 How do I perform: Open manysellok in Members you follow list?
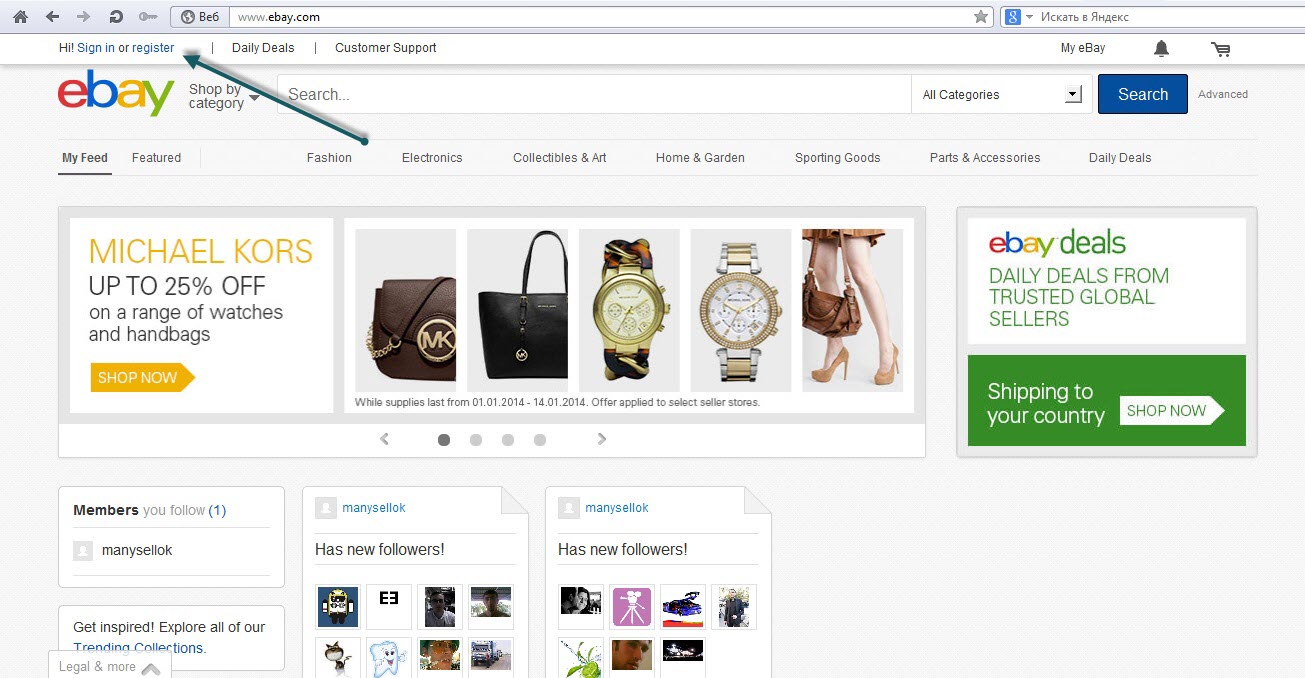[x=137, y=551]
